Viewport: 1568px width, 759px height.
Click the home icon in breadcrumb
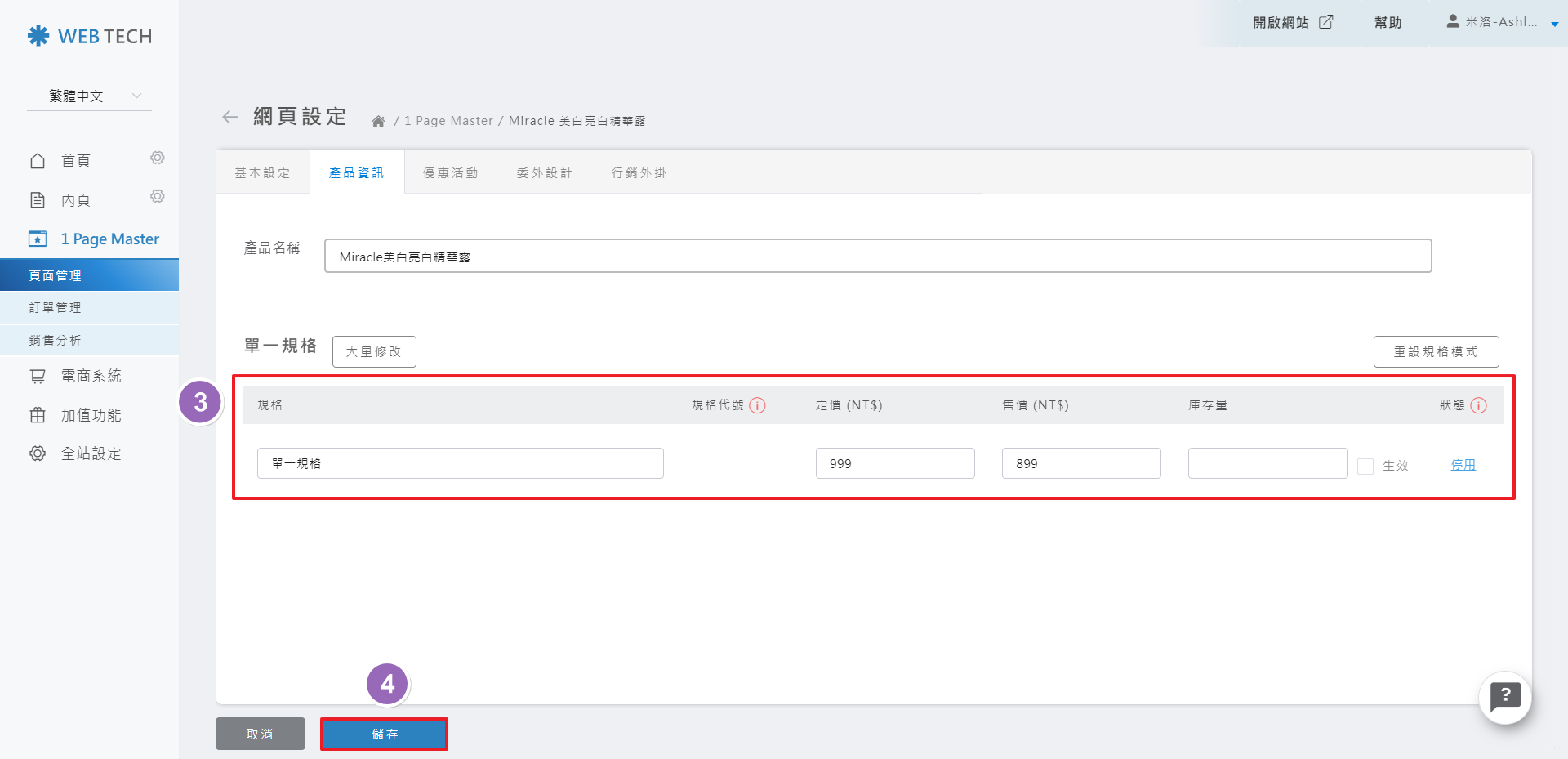[x=378, y=122]
